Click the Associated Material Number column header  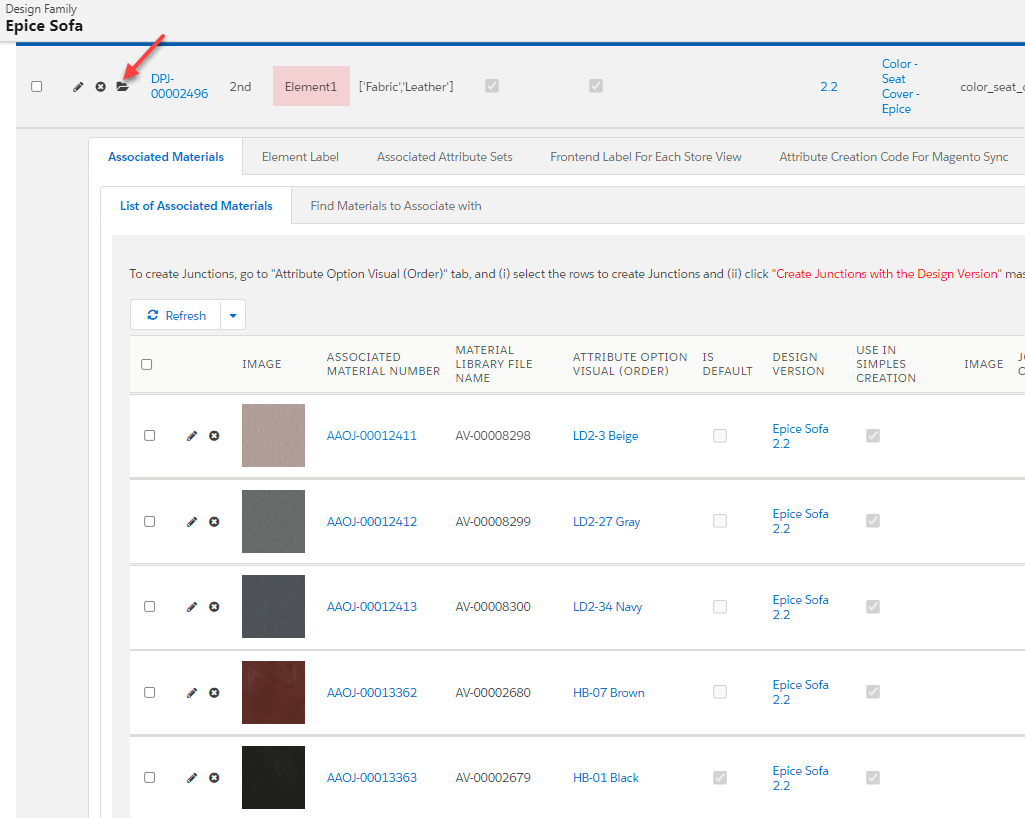tap(383, 364)
